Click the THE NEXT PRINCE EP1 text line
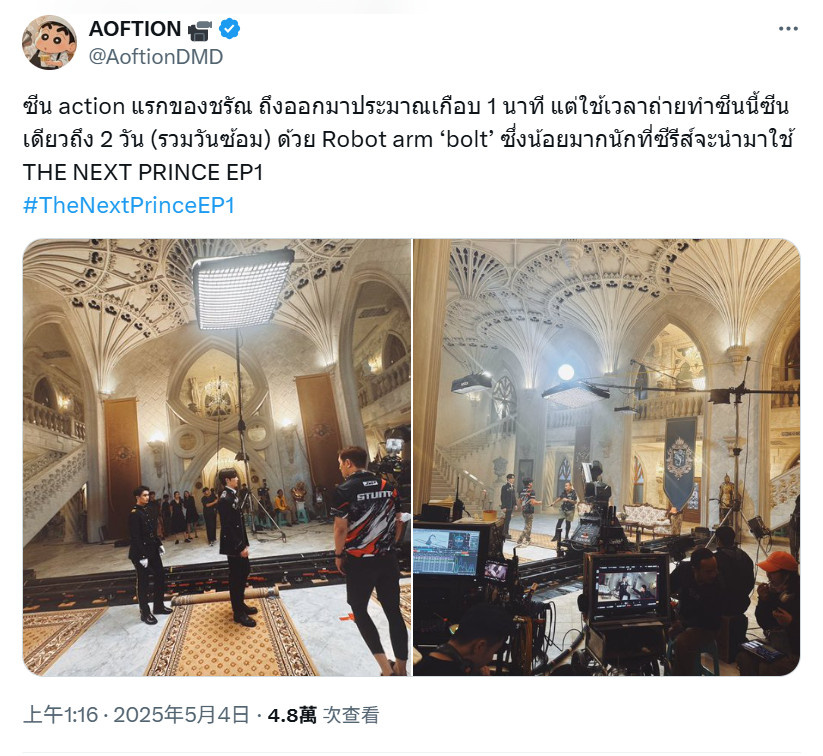The width and height of the screenshot is (823, 756). 143,172
